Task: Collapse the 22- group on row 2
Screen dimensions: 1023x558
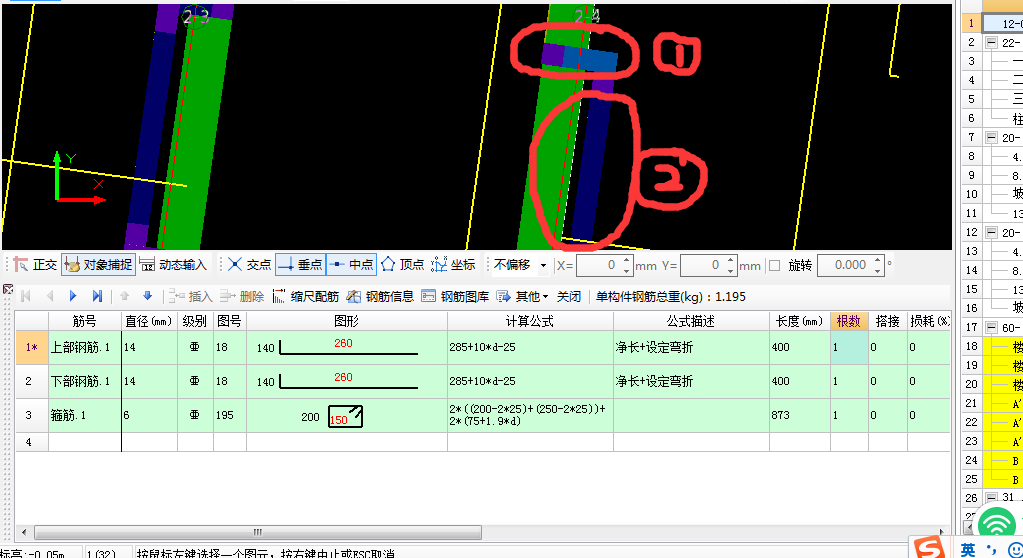Action: point(992,42)
